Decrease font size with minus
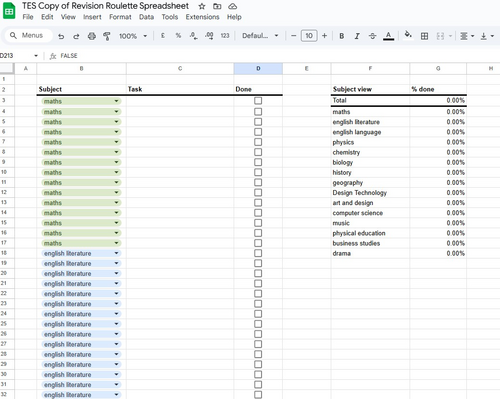This screenshot has height=399, width=500. point(293,36)
